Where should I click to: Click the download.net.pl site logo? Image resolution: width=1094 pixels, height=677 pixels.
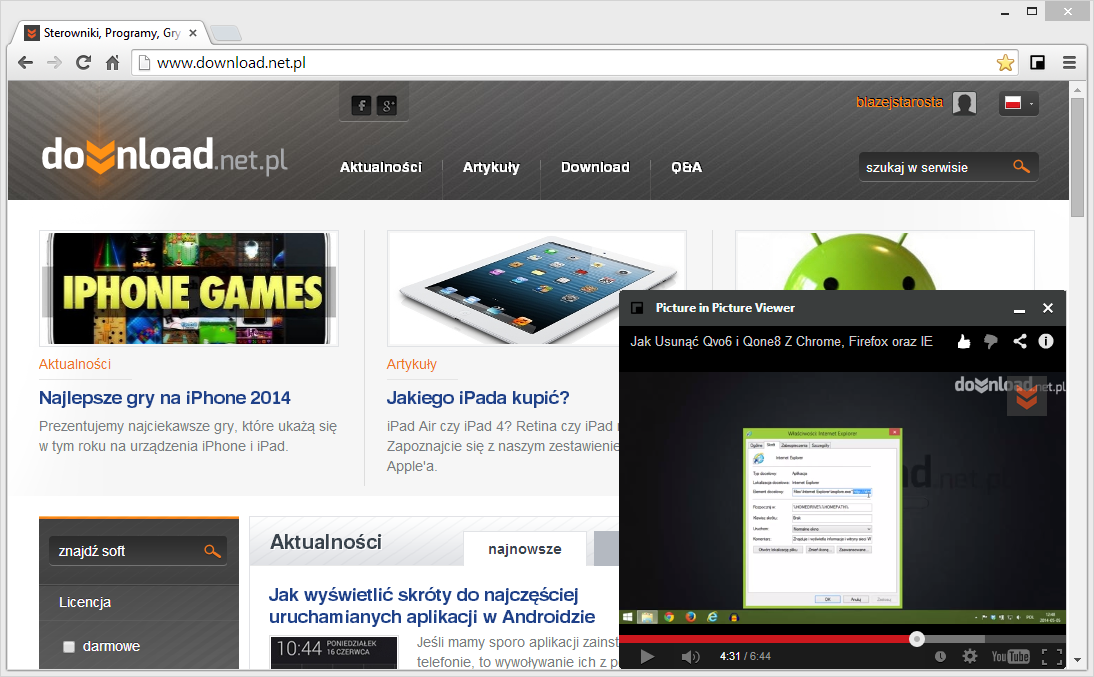coord(165,155)
